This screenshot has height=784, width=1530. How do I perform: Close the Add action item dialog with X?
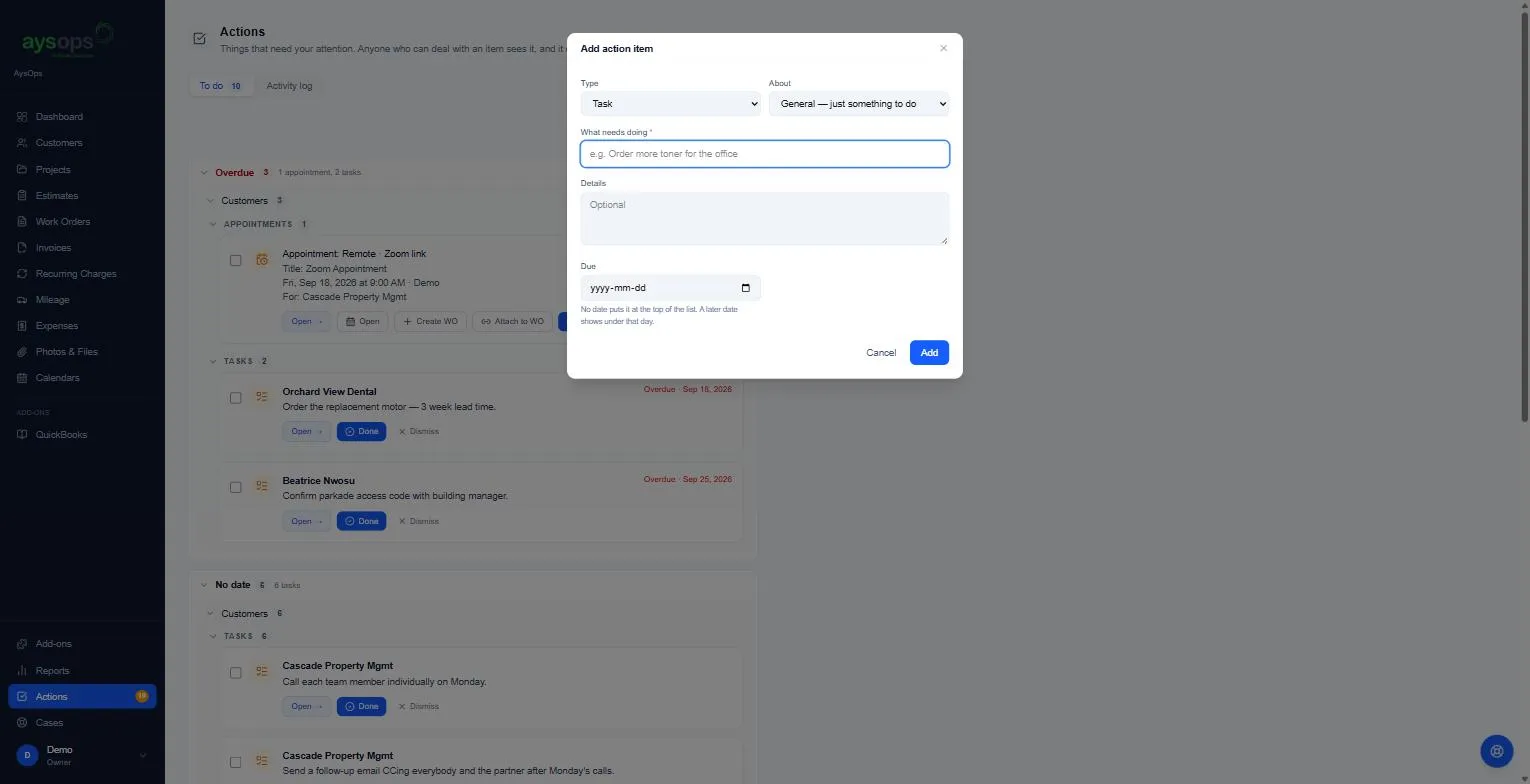click(943, 48)
